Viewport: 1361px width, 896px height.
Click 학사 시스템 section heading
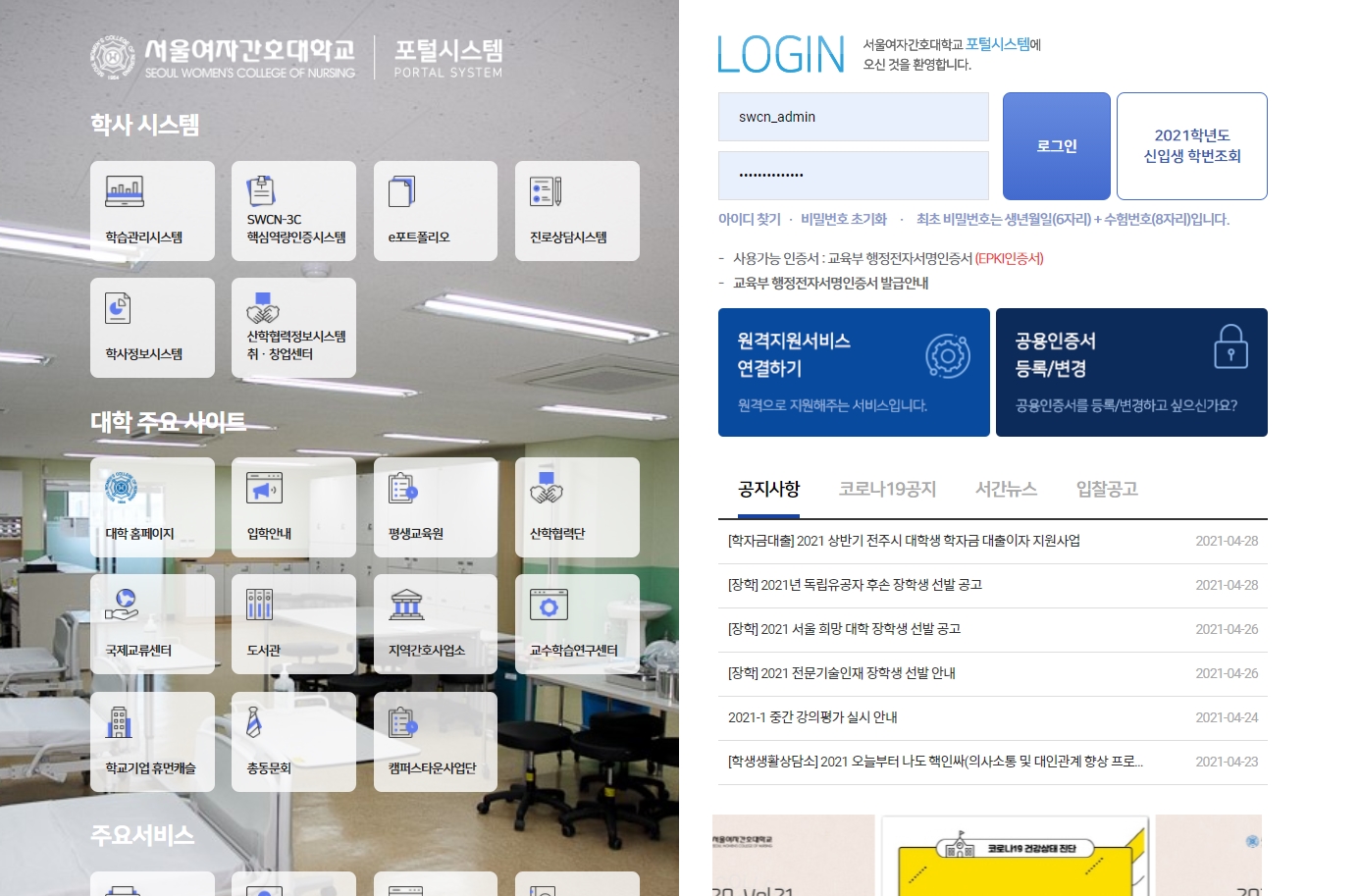(x=145, y=125)
